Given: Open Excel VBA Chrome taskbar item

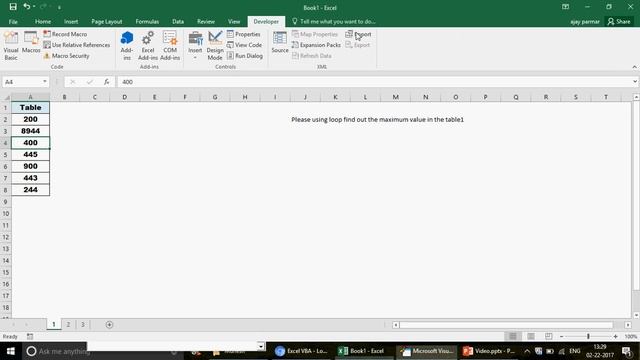Looking at the screenshot, I should 301,351.
